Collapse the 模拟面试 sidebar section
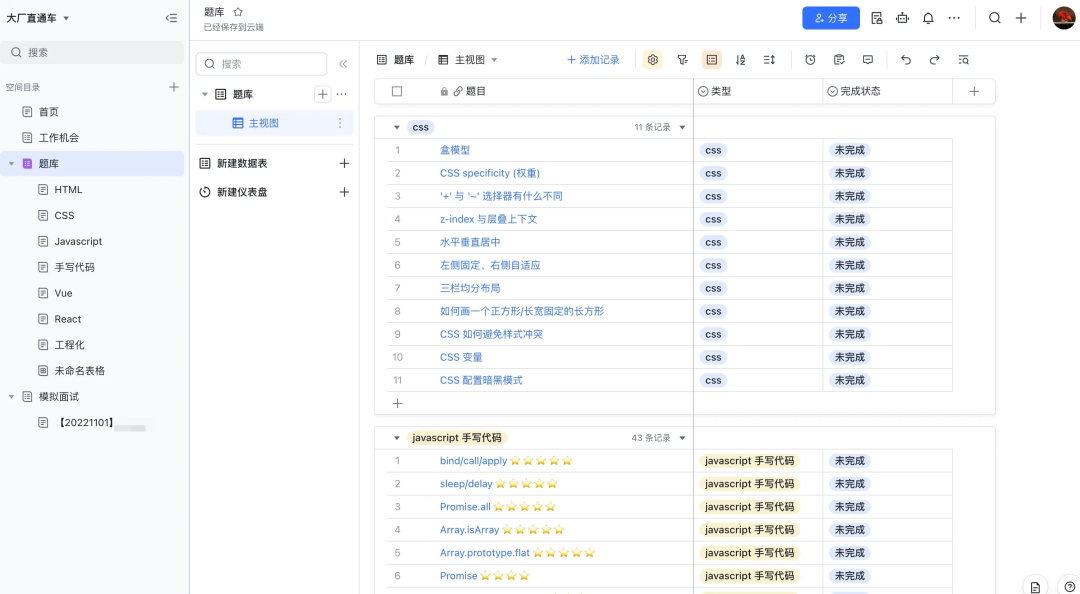 (11, 397)
